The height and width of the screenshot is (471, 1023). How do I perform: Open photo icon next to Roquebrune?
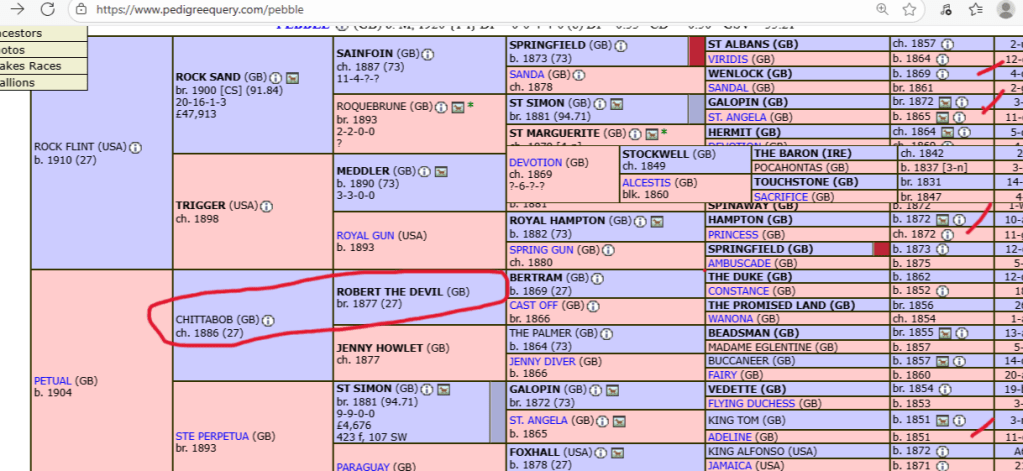pos(456,106)
